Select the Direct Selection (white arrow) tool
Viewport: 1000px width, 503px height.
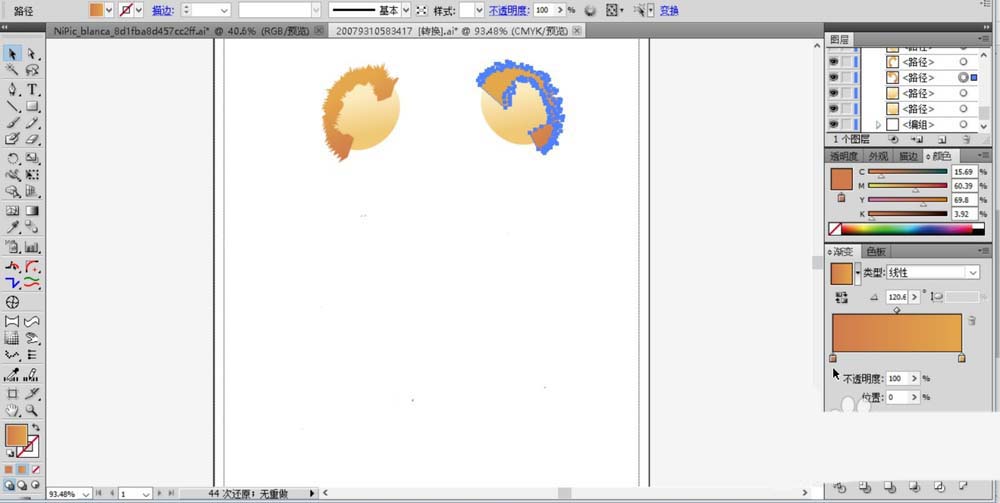click(x=32, y=54)
